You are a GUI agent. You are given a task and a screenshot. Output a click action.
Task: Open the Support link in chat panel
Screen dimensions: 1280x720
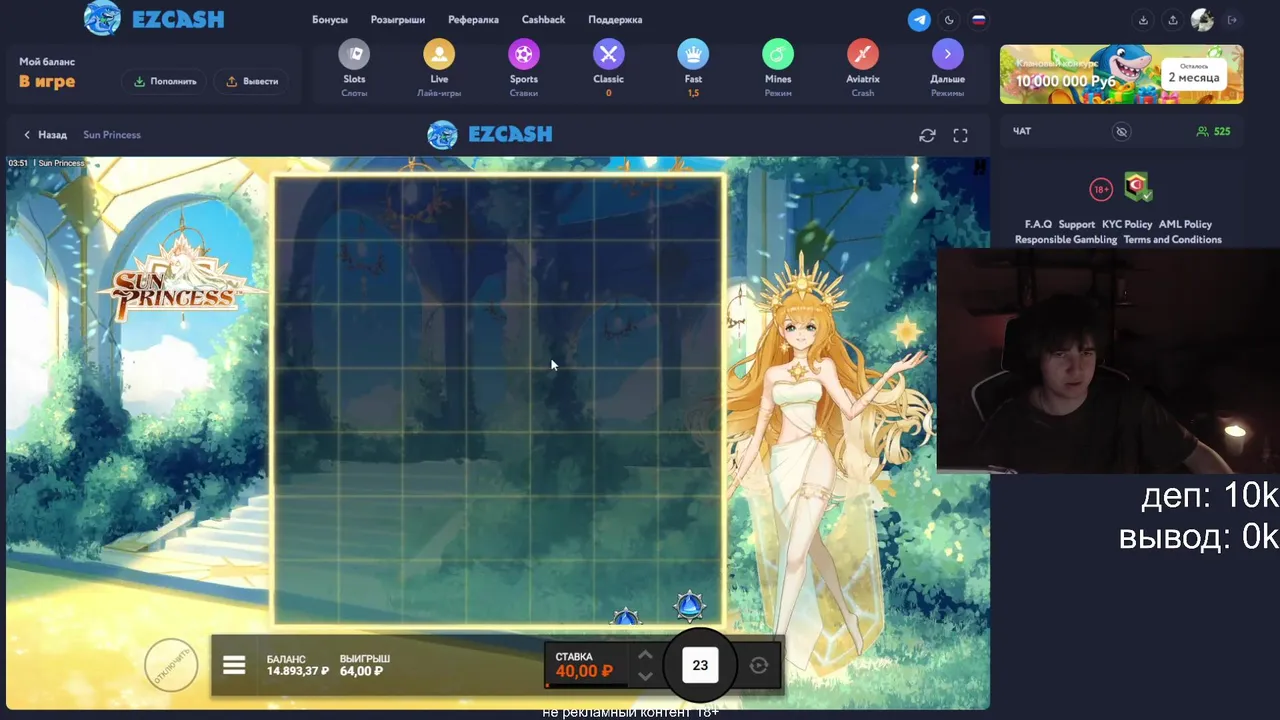click(1077, 225)
